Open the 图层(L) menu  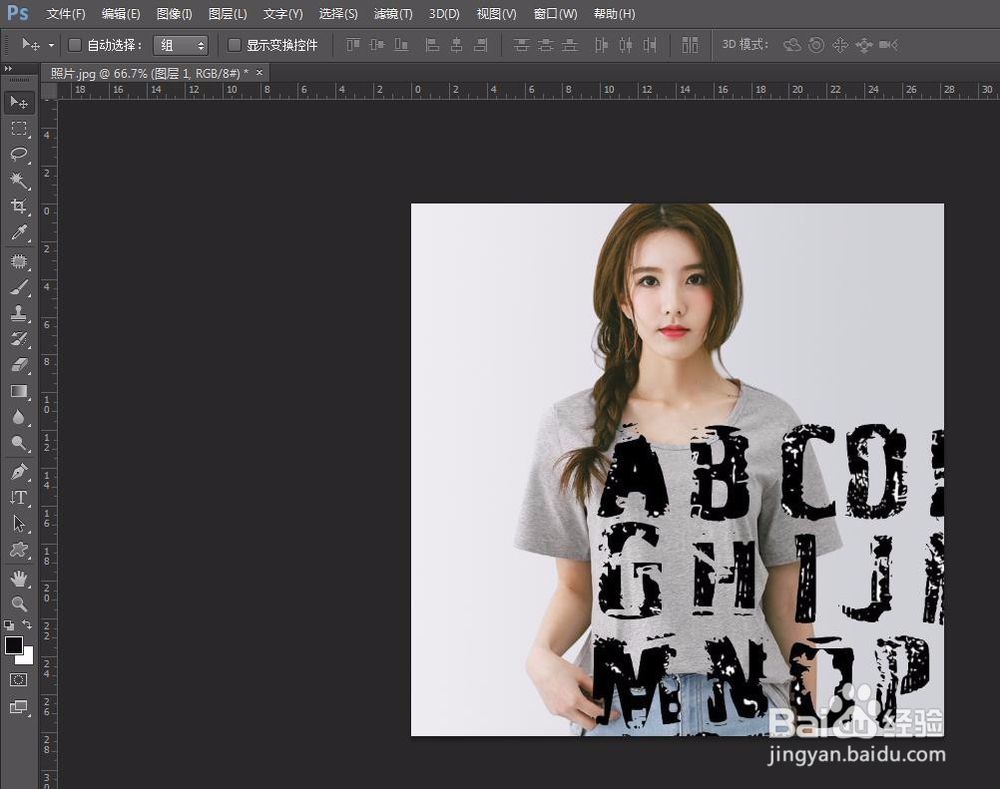tap(228, 14)
